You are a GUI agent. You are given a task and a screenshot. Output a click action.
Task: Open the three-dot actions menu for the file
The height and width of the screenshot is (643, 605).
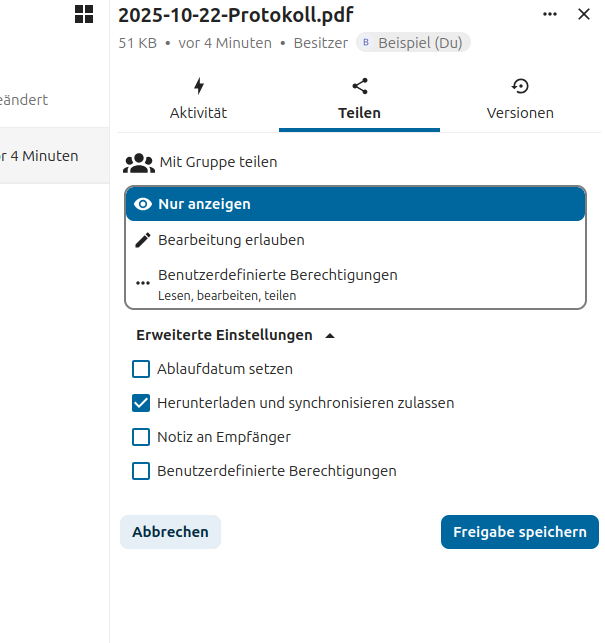click(x=550, y=14)
